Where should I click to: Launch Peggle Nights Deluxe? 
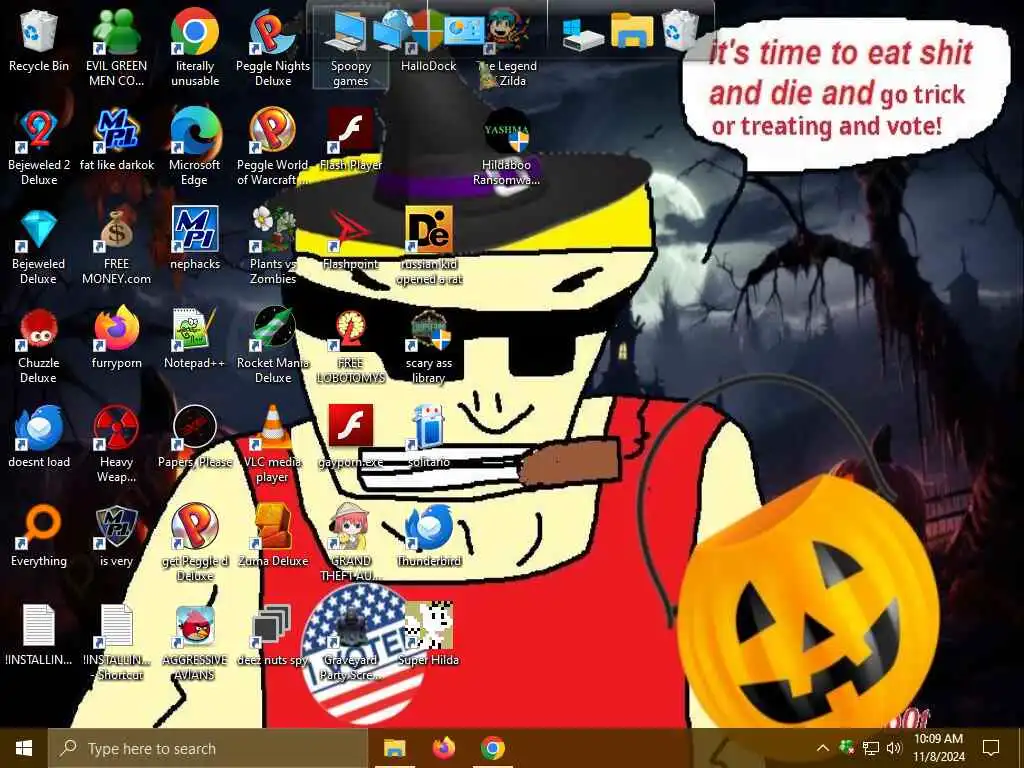[273, 47]
